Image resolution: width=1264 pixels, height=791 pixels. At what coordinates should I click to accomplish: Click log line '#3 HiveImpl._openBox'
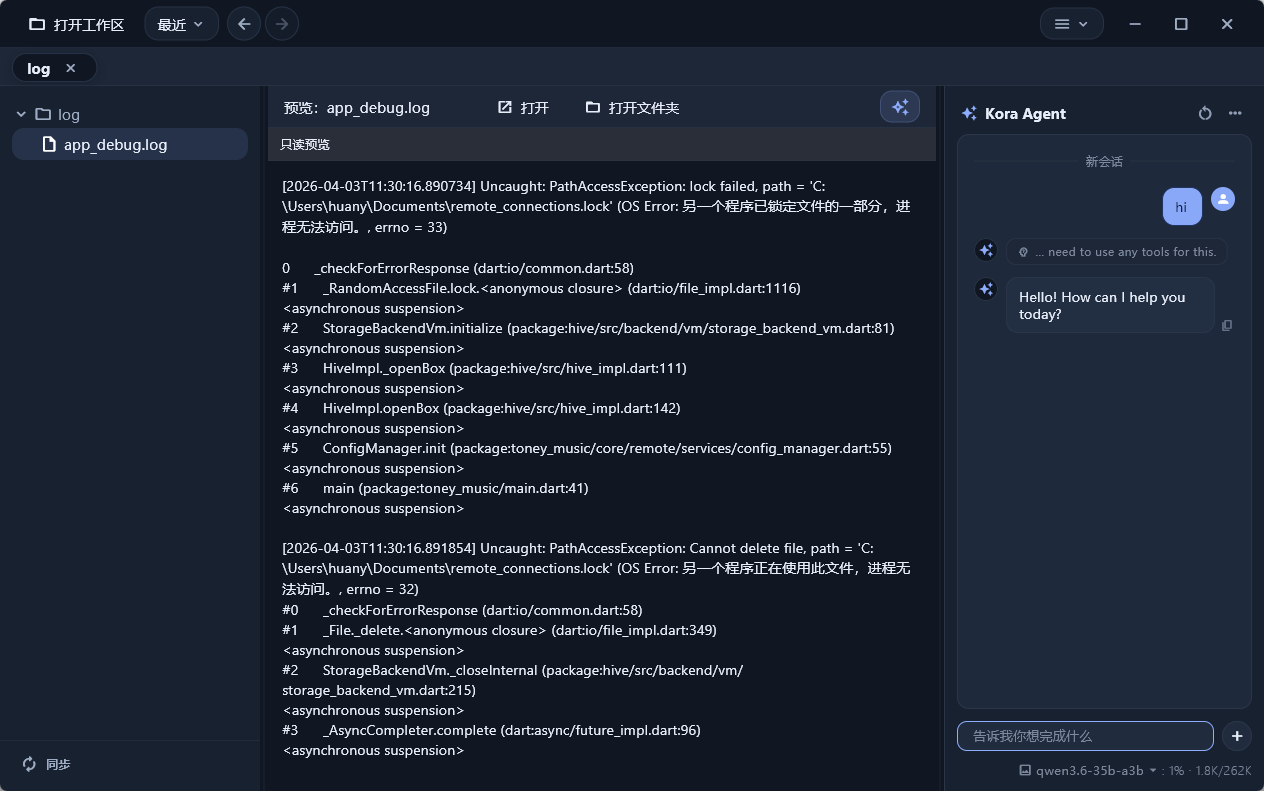click(x=485, y=368)
